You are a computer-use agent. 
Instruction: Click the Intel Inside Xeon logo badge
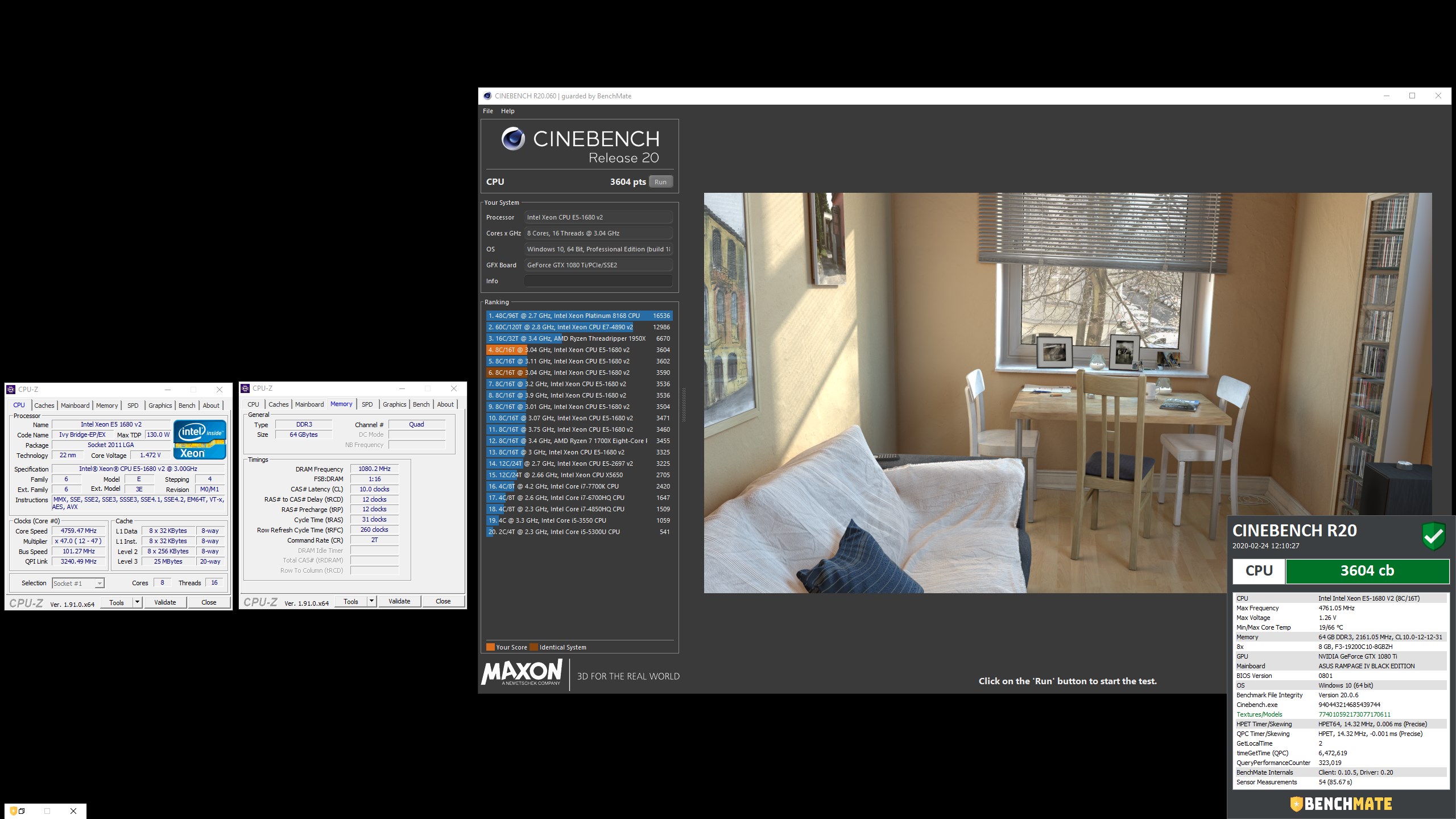[200, 440]
